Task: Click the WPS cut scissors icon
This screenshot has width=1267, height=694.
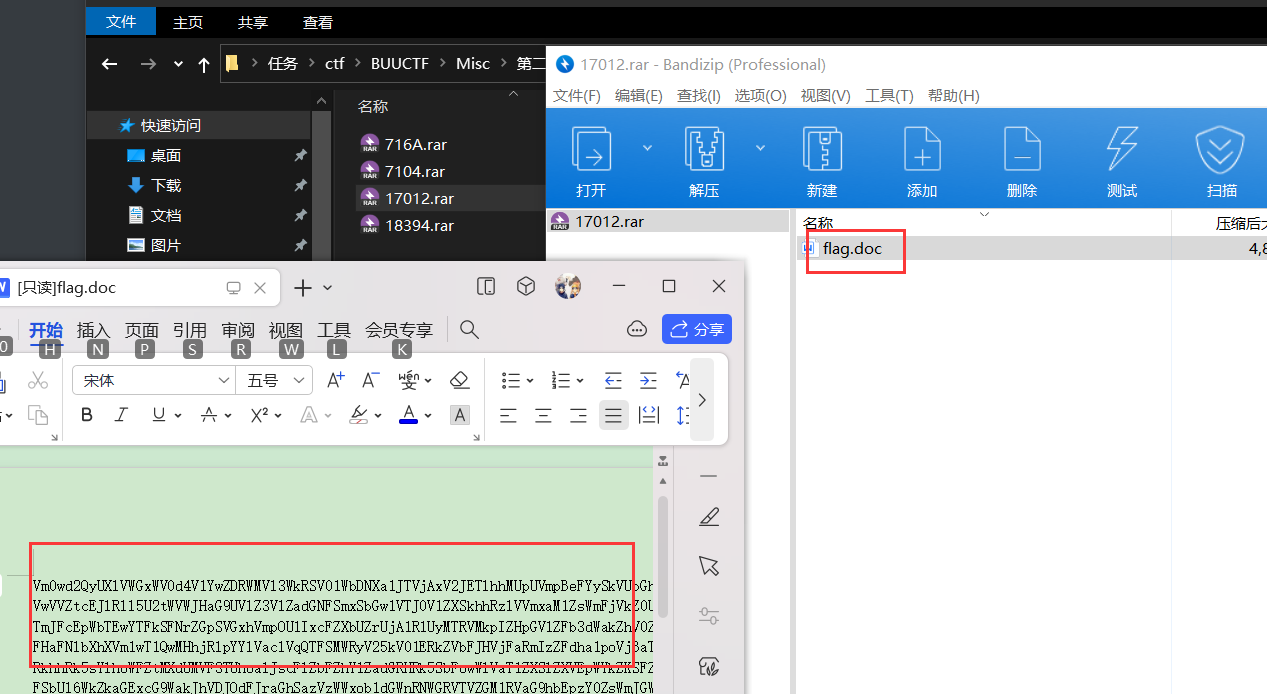Action: pyautogui.click(x=38, y=380)
